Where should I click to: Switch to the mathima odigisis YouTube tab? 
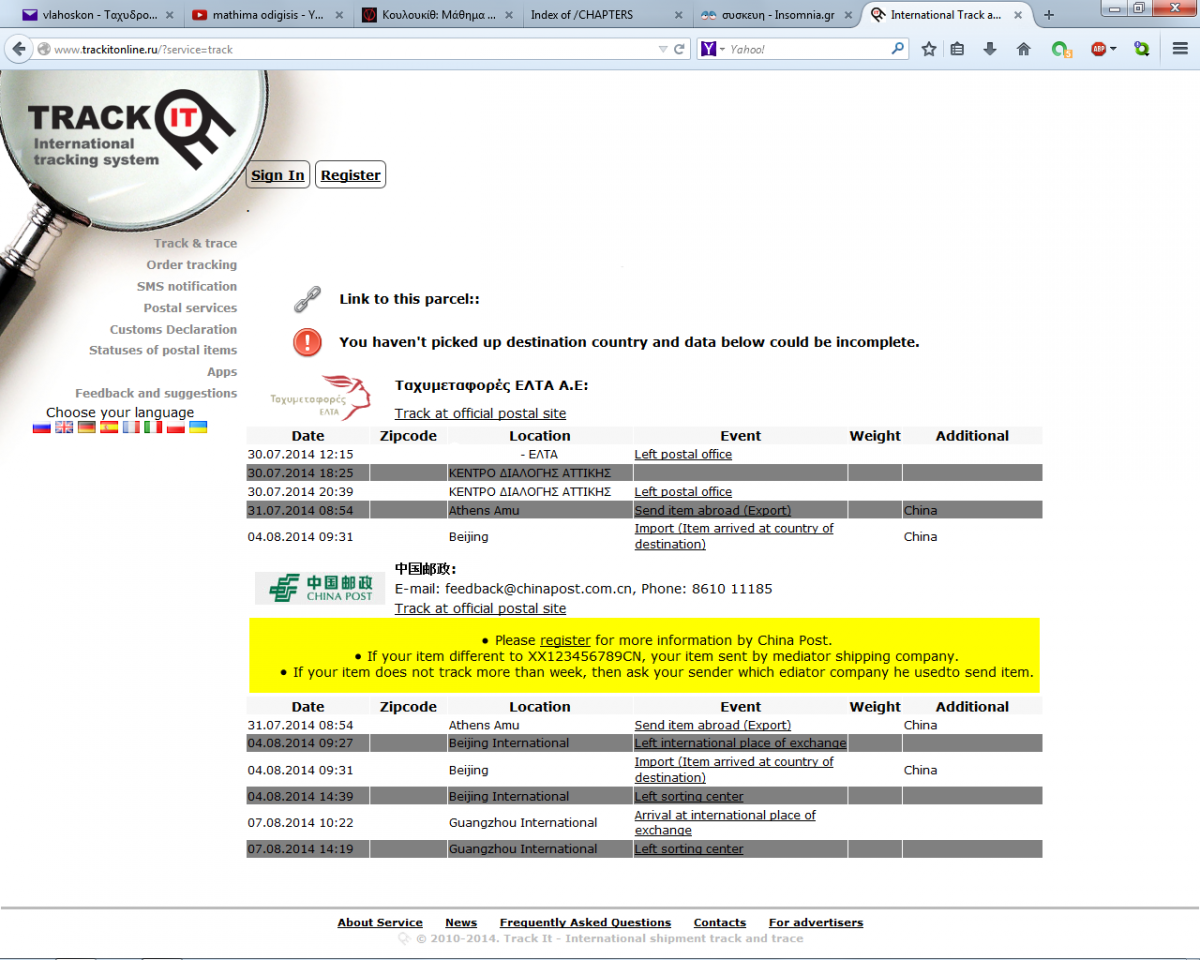pyautogui.click(x=265, y=15)
